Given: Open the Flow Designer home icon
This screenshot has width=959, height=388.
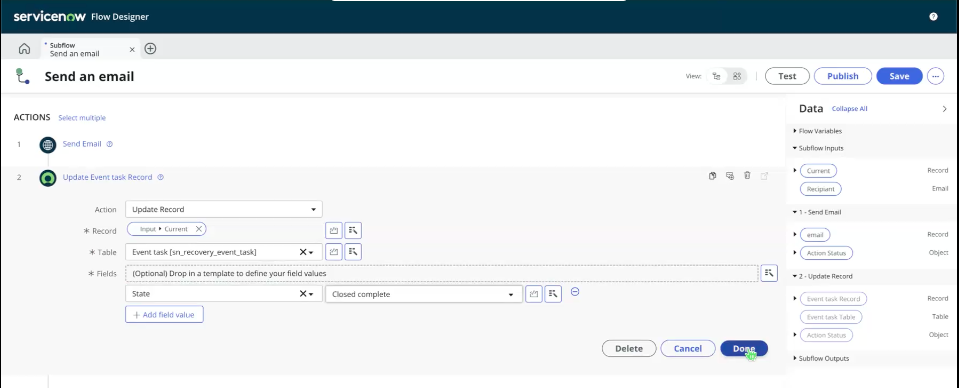Looking at the screenshot, I should click(x=24, y=49).
